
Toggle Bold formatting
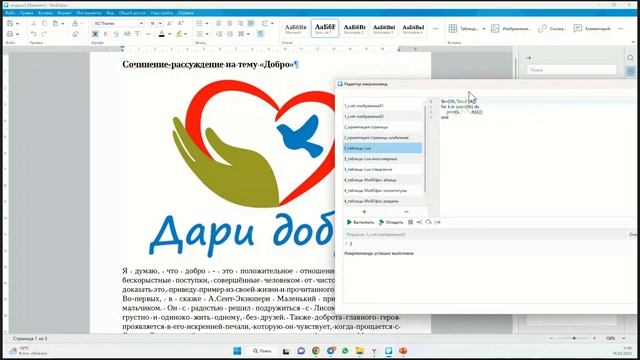[x=95, y=34]
